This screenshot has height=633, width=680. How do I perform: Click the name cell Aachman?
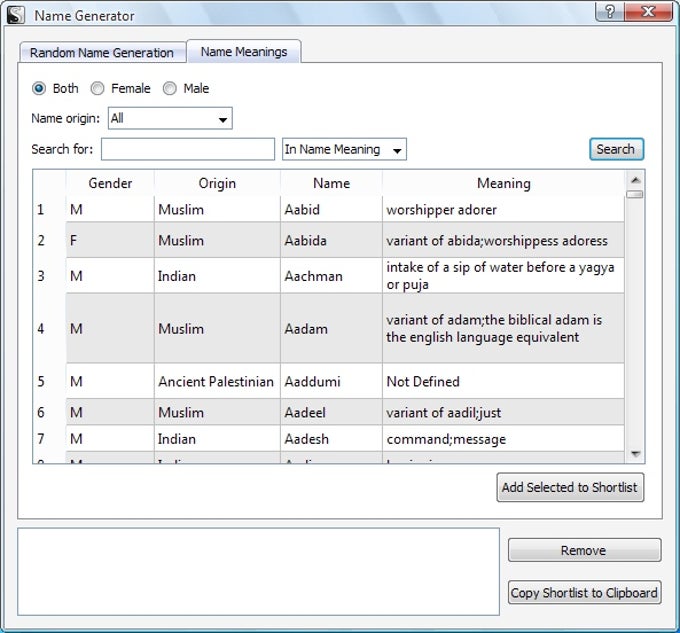(x=331, y=276)
